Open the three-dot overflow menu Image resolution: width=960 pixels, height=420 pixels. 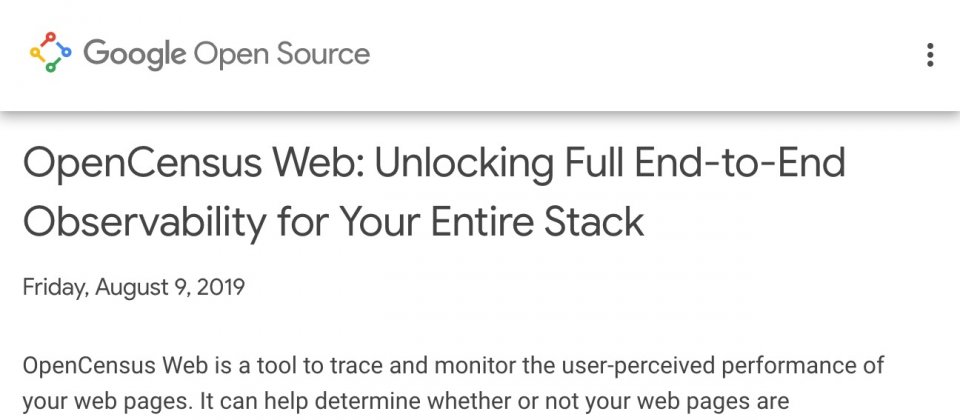pyautogui.click(x=930, y=55)
